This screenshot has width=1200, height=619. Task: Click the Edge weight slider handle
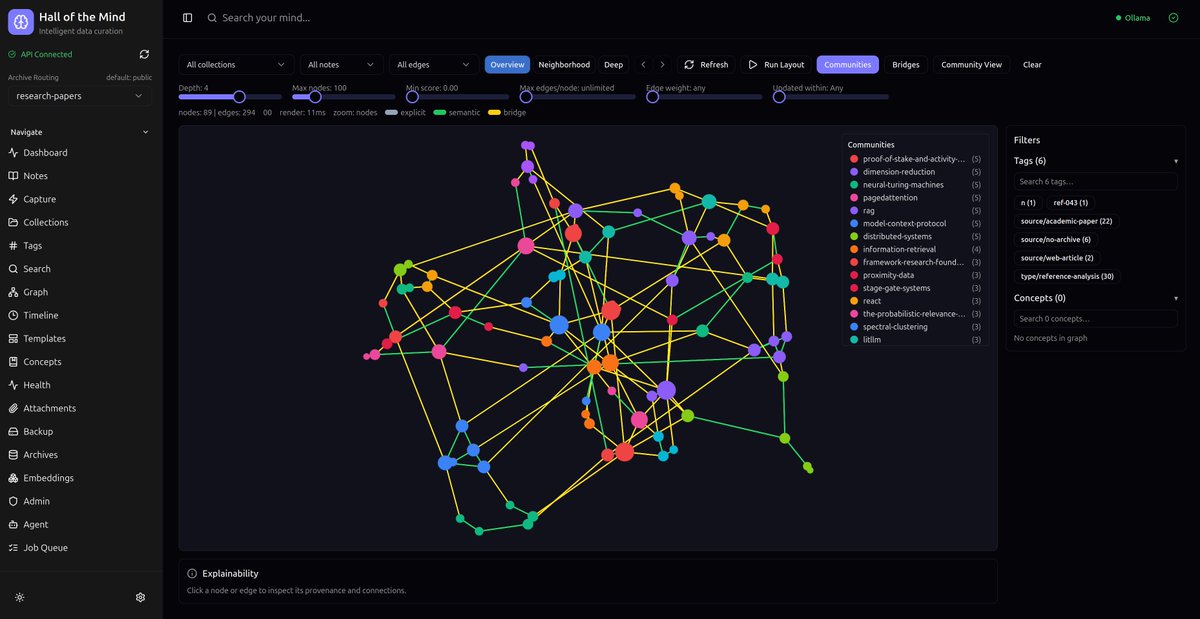coord(652,97)
